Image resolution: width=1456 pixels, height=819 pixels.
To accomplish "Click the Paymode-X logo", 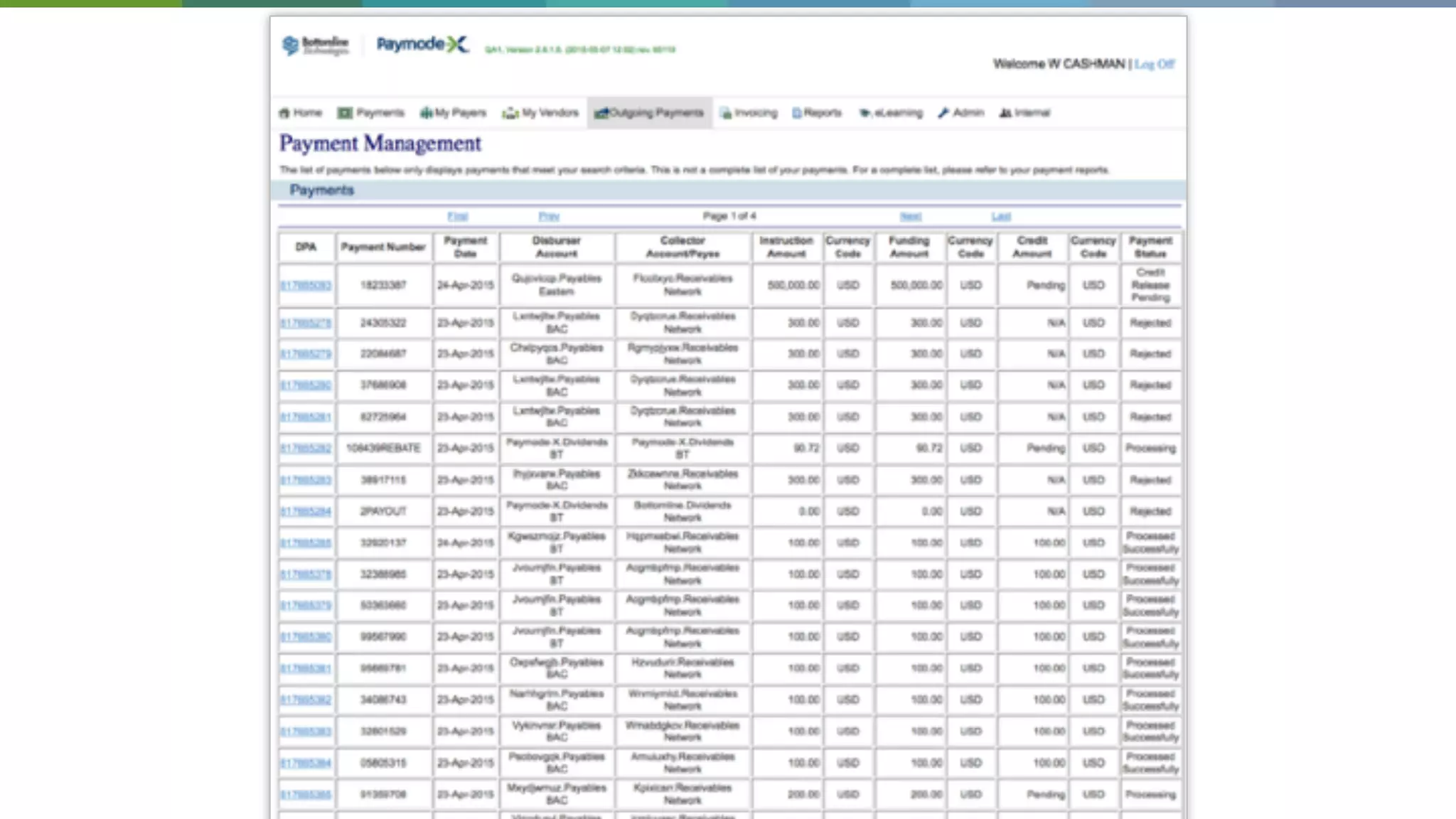I will (422, 44).
